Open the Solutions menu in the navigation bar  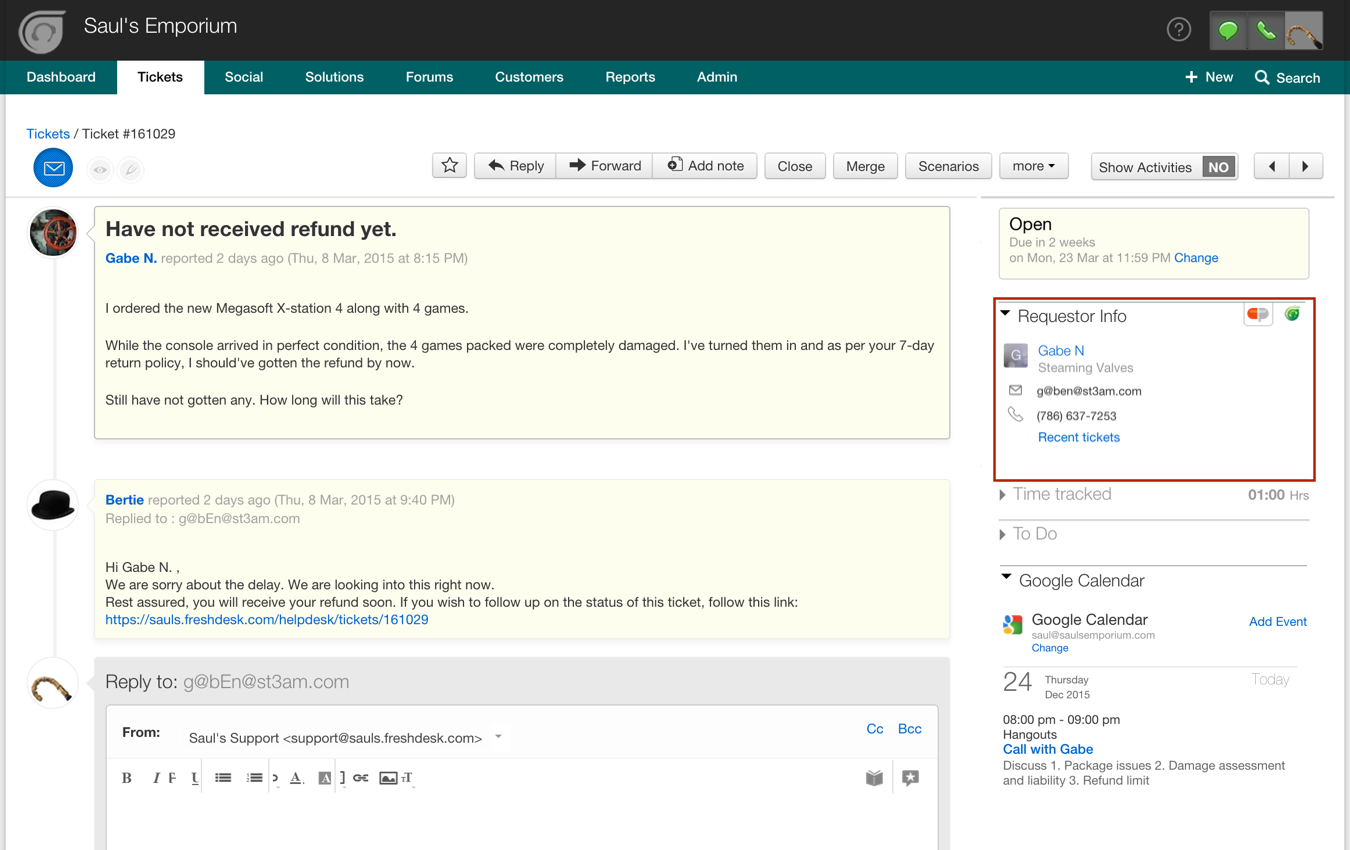coord(334,77)
